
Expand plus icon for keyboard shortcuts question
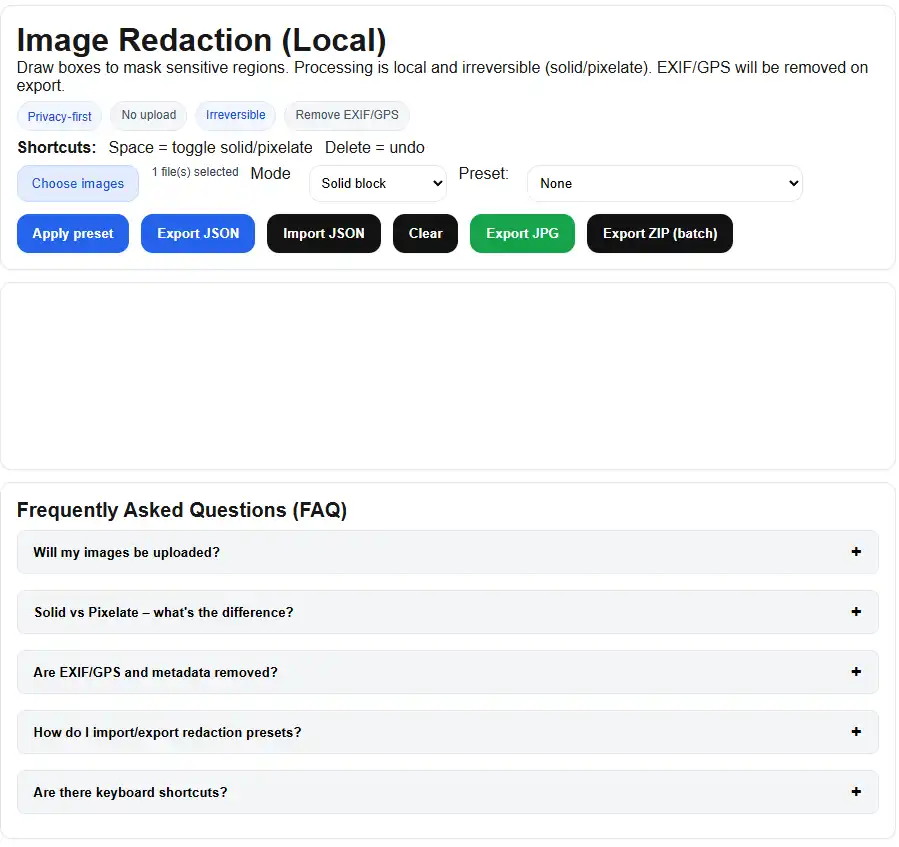click(855, 792)
